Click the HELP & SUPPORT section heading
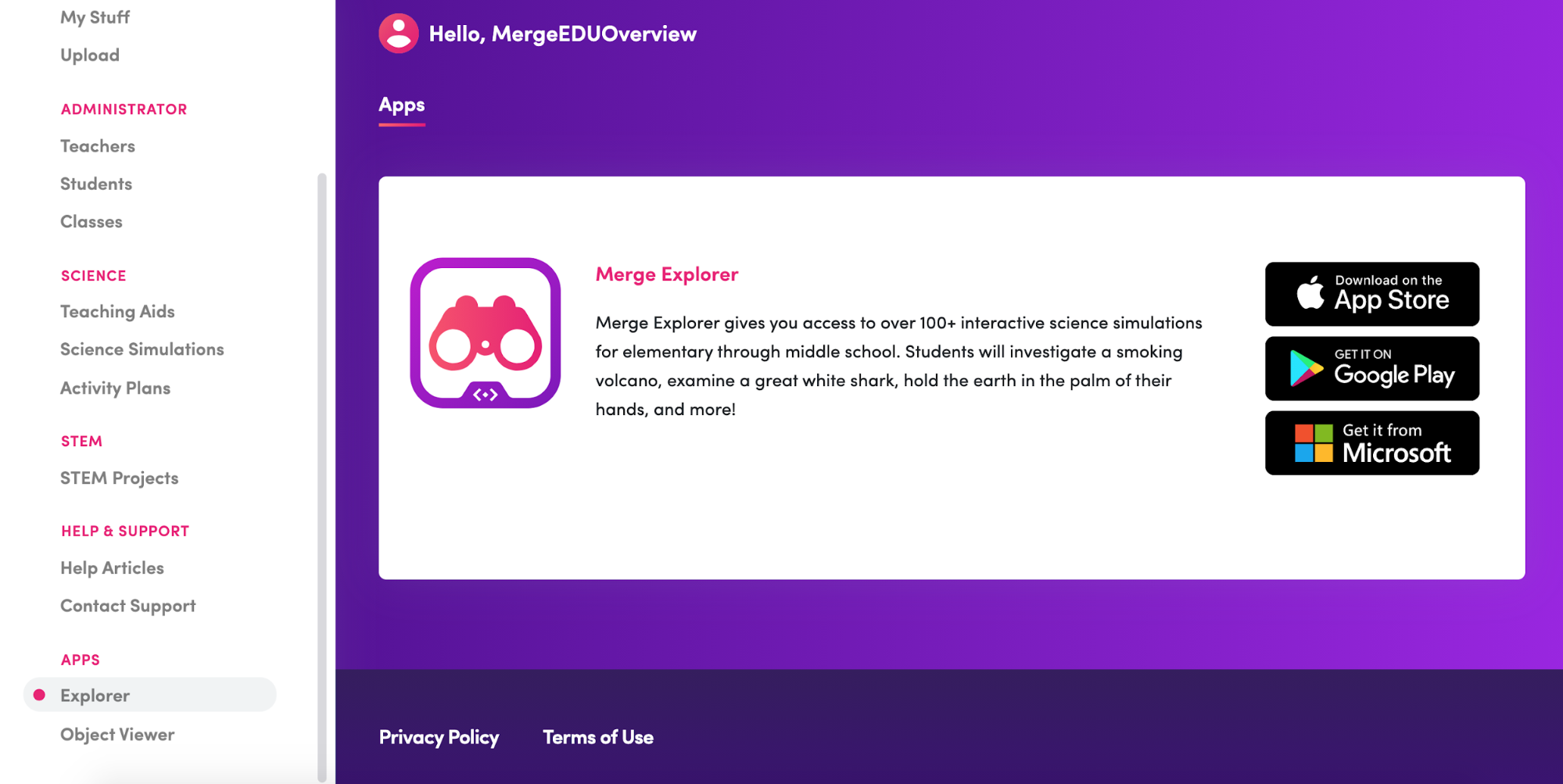This screenshot has width=1563, height=784. pos(125,532)
